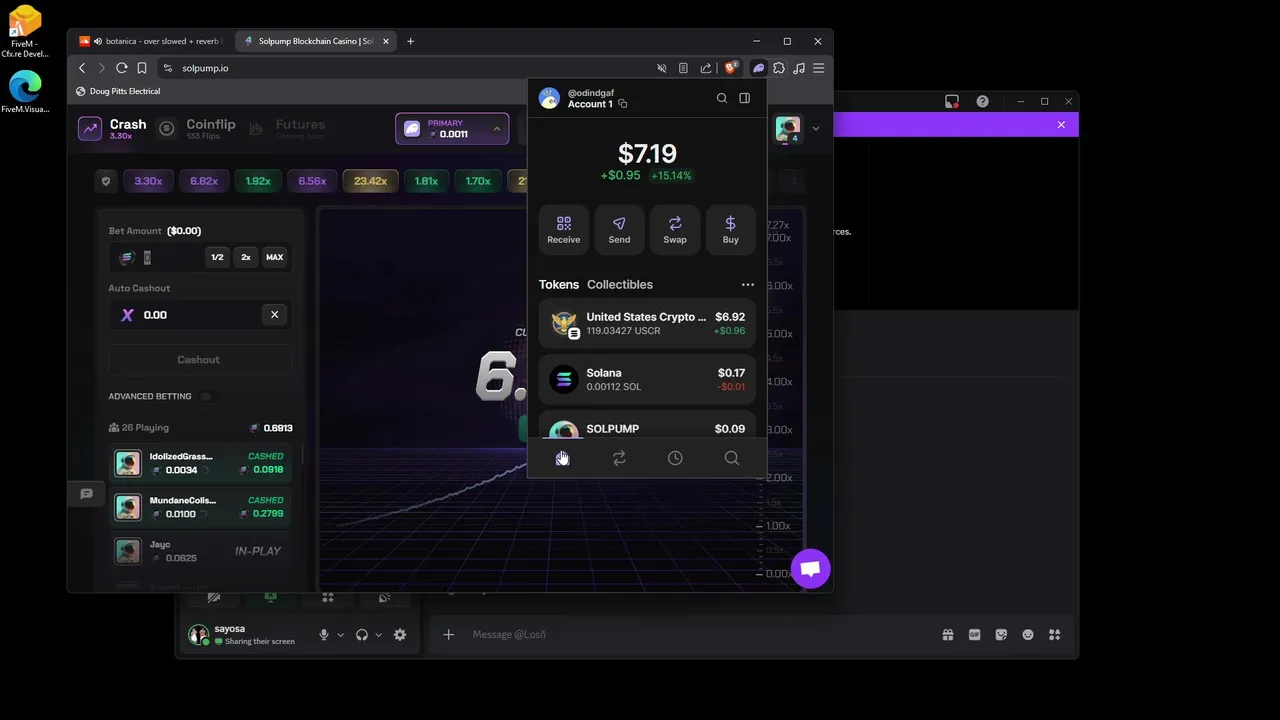Deafen with Discord headphones icon
1280x720 pixels.
[x=362, y=635]
